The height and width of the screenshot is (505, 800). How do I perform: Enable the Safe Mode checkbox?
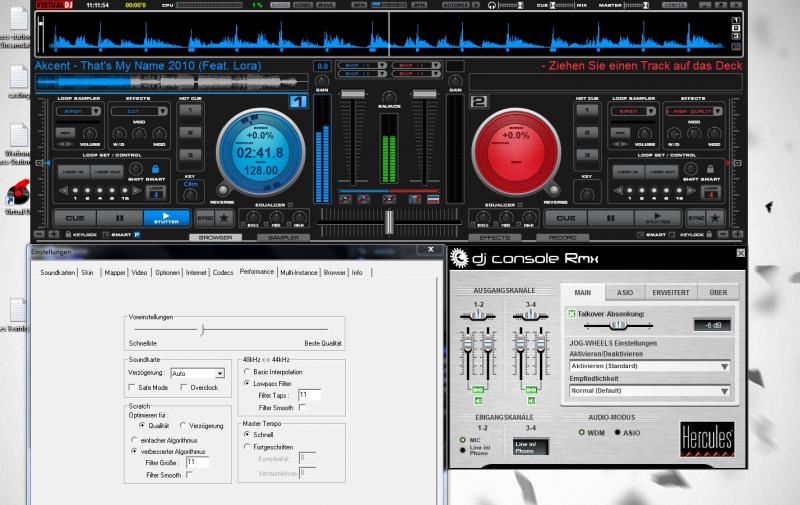pos(132,388)
